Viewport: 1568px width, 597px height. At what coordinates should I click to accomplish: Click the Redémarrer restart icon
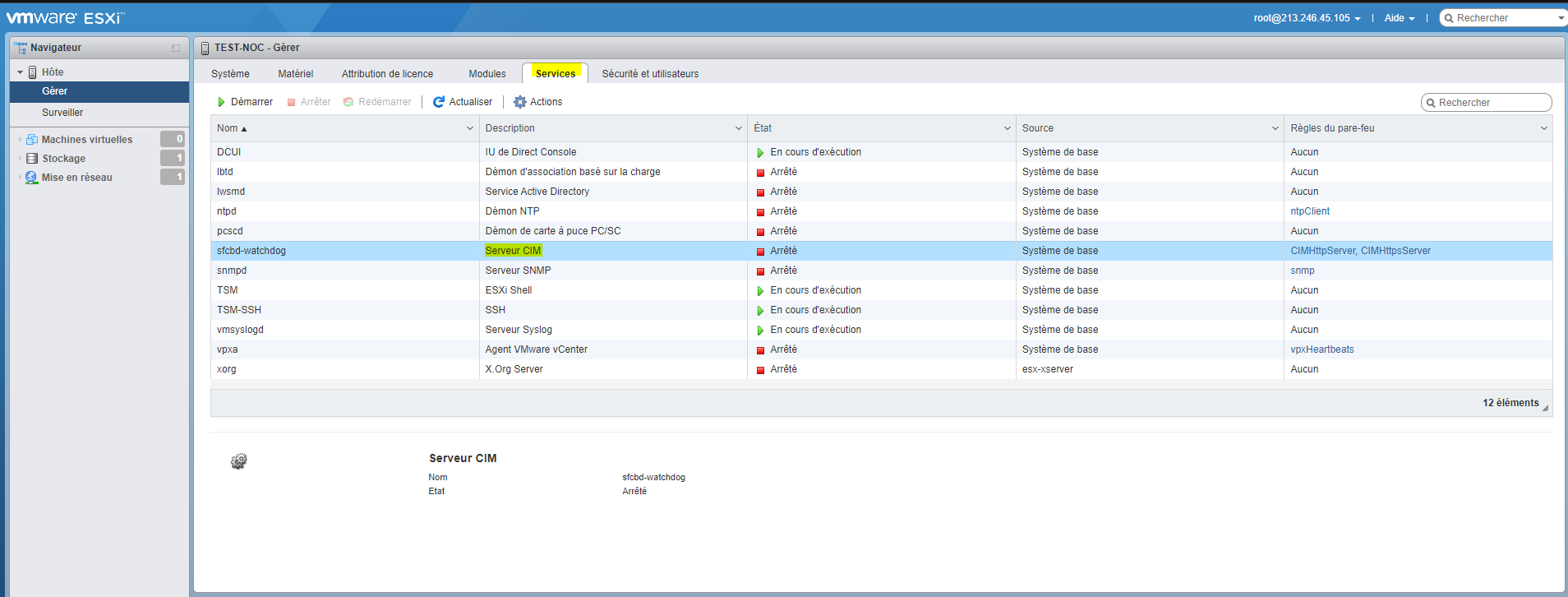348,102
